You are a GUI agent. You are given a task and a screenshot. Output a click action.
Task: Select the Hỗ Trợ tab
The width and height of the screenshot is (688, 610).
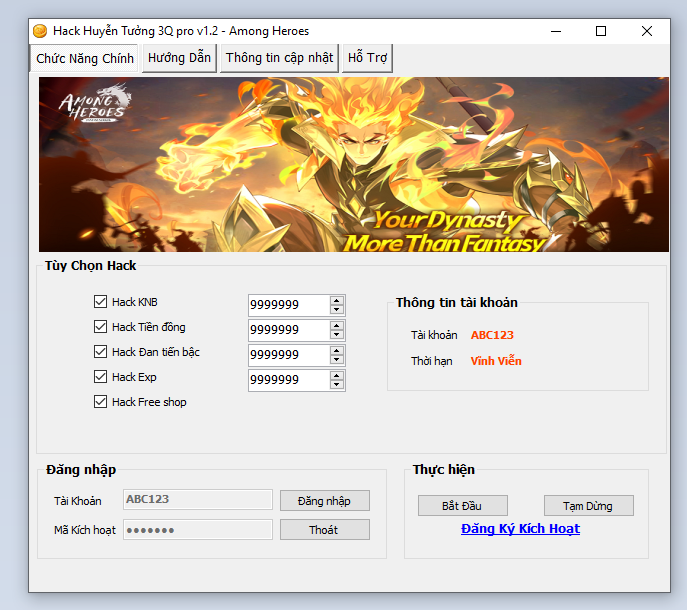pyautogui.click(x=367, y=58)
